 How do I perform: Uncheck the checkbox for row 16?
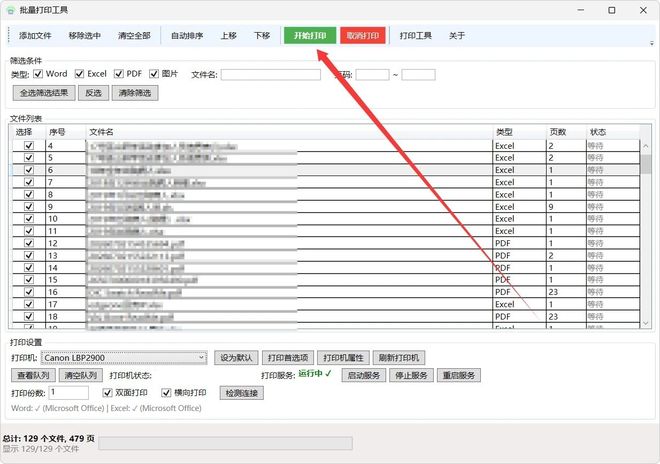(x=29, y=292)
